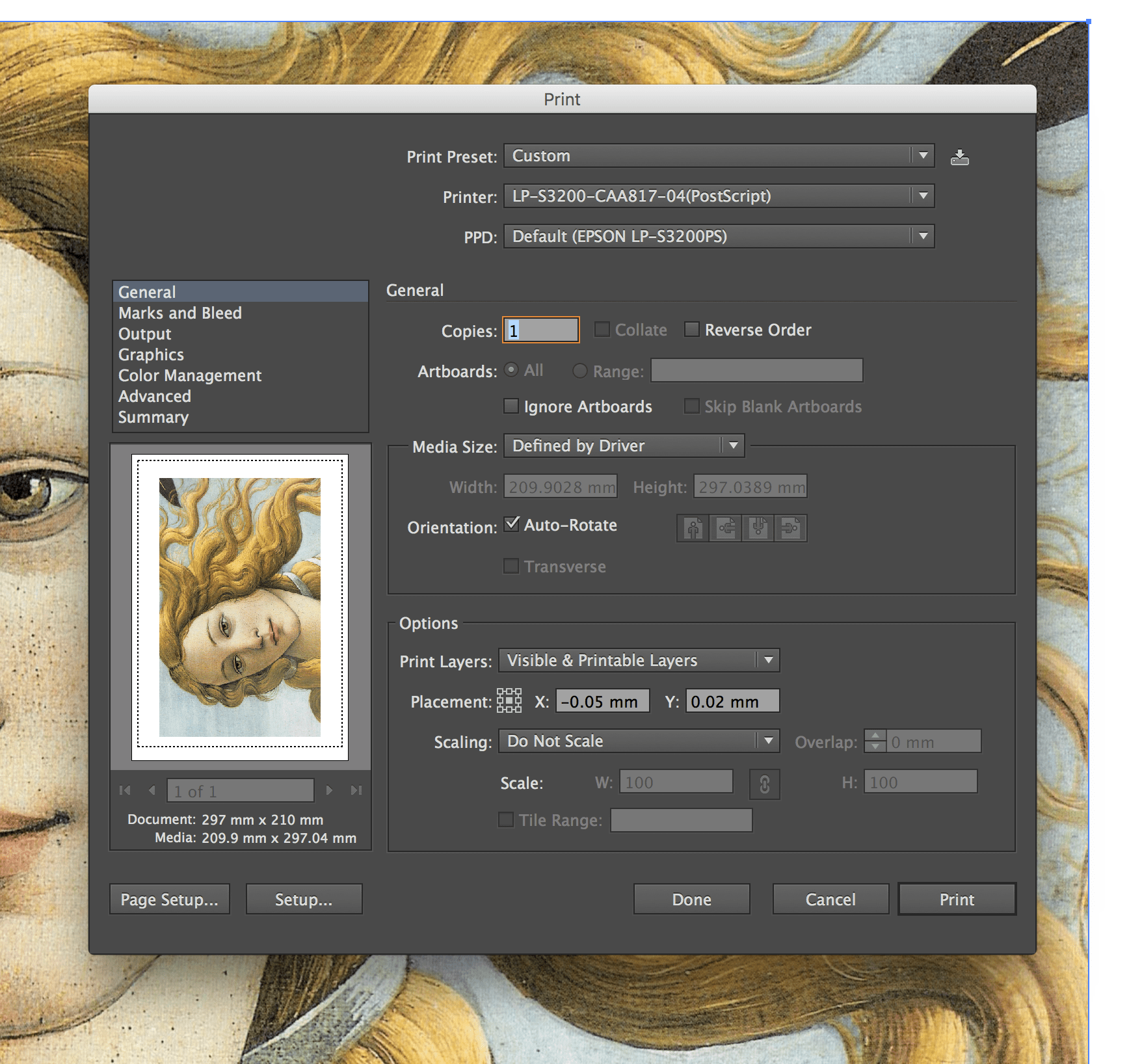1142x1064 pixels.
Task: Go to last page arrow
Action: (356, 790)
